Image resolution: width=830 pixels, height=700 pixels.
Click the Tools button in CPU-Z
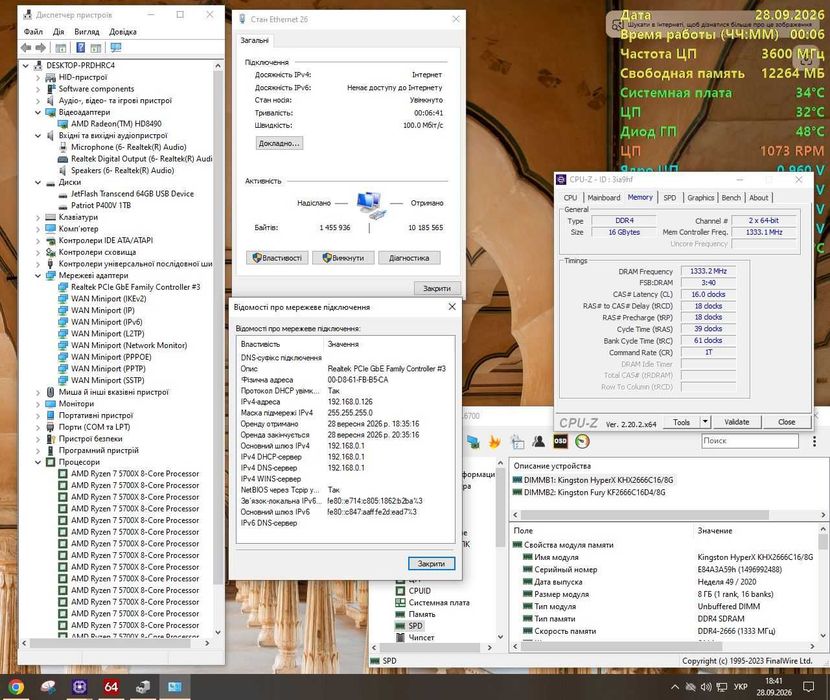tap(681, 421)
